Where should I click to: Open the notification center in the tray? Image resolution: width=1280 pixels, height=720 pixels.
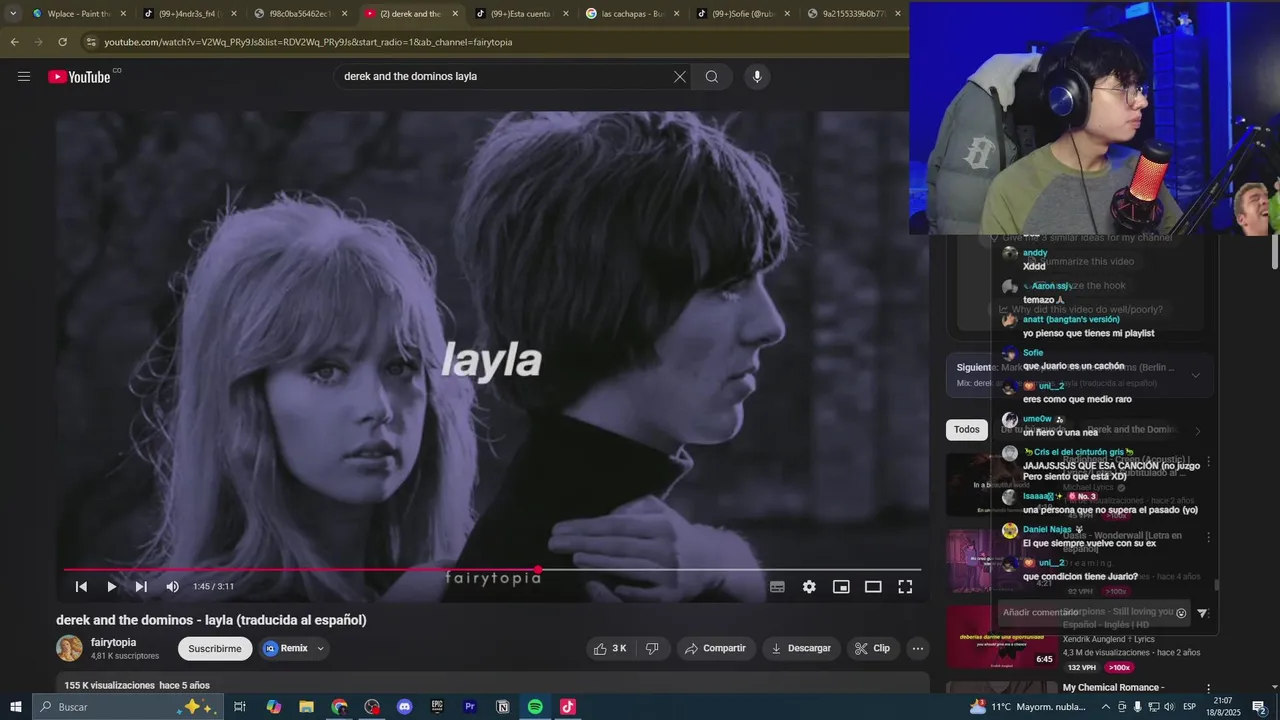[x=1259, y=707]
